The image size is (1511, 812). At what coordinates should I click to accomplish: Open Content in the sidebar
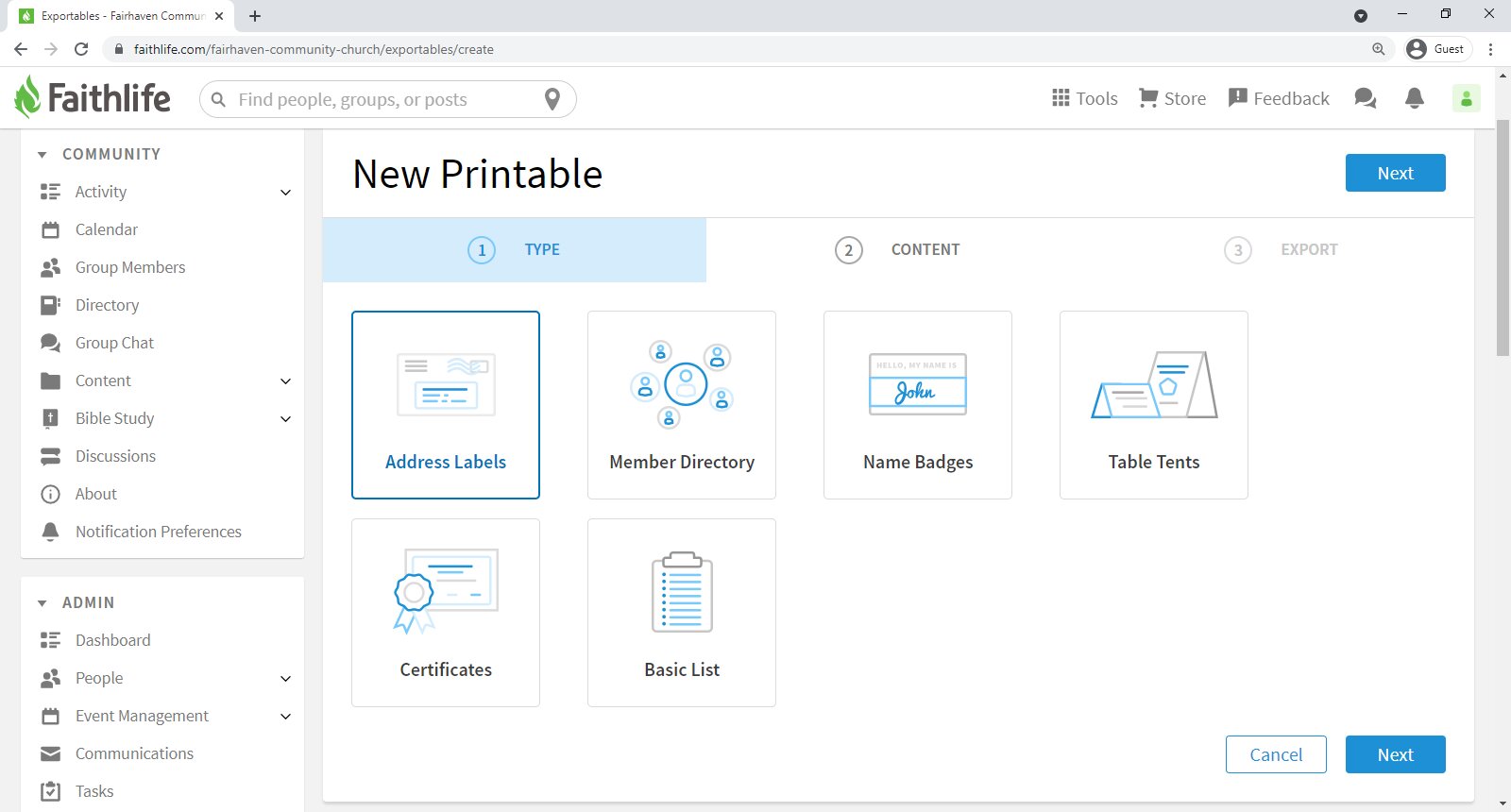pyautogui.click(x=103, y=381)
